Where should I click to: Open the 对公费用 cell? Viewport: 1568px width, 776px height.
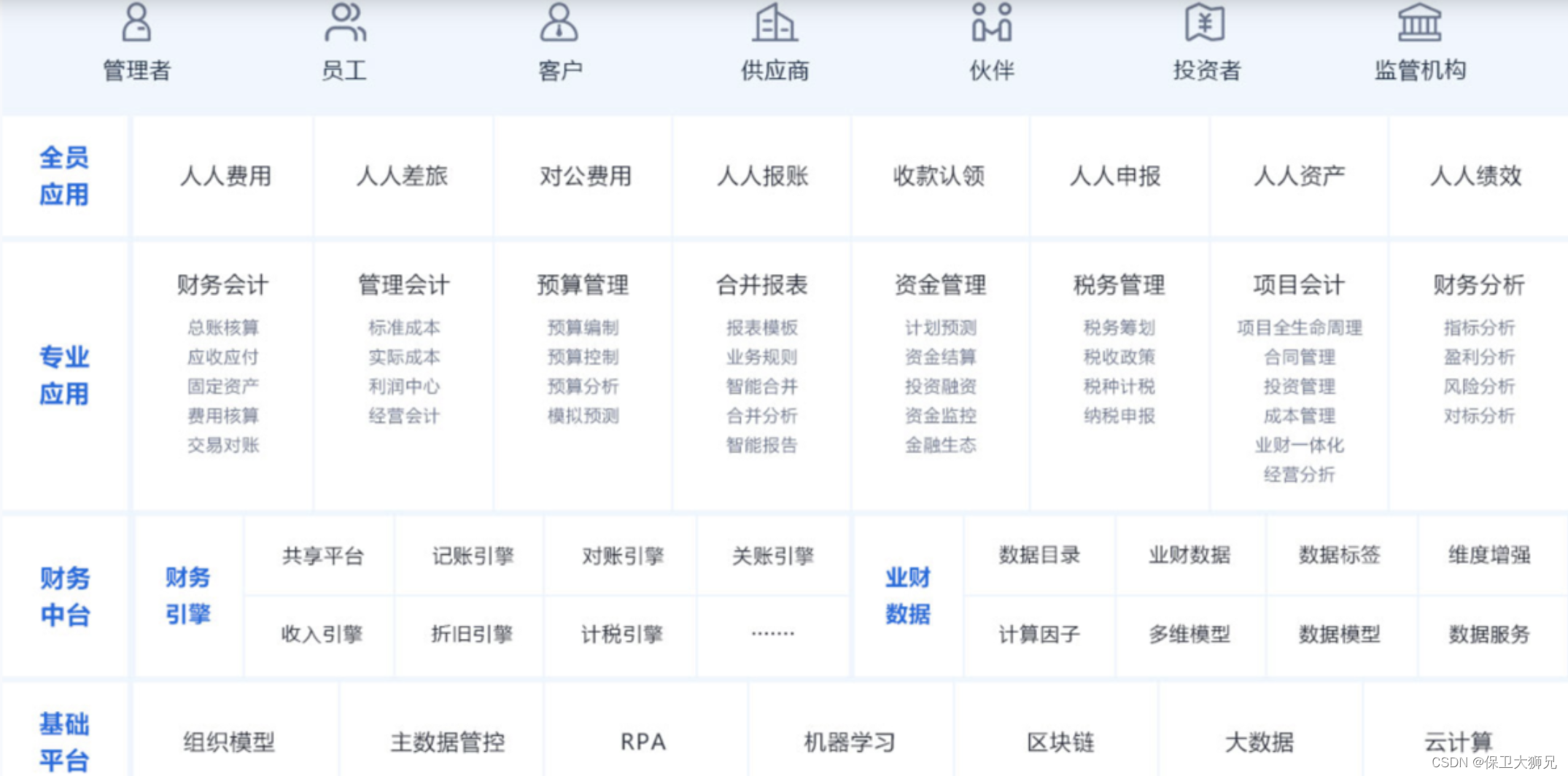[x=583, y=176]
